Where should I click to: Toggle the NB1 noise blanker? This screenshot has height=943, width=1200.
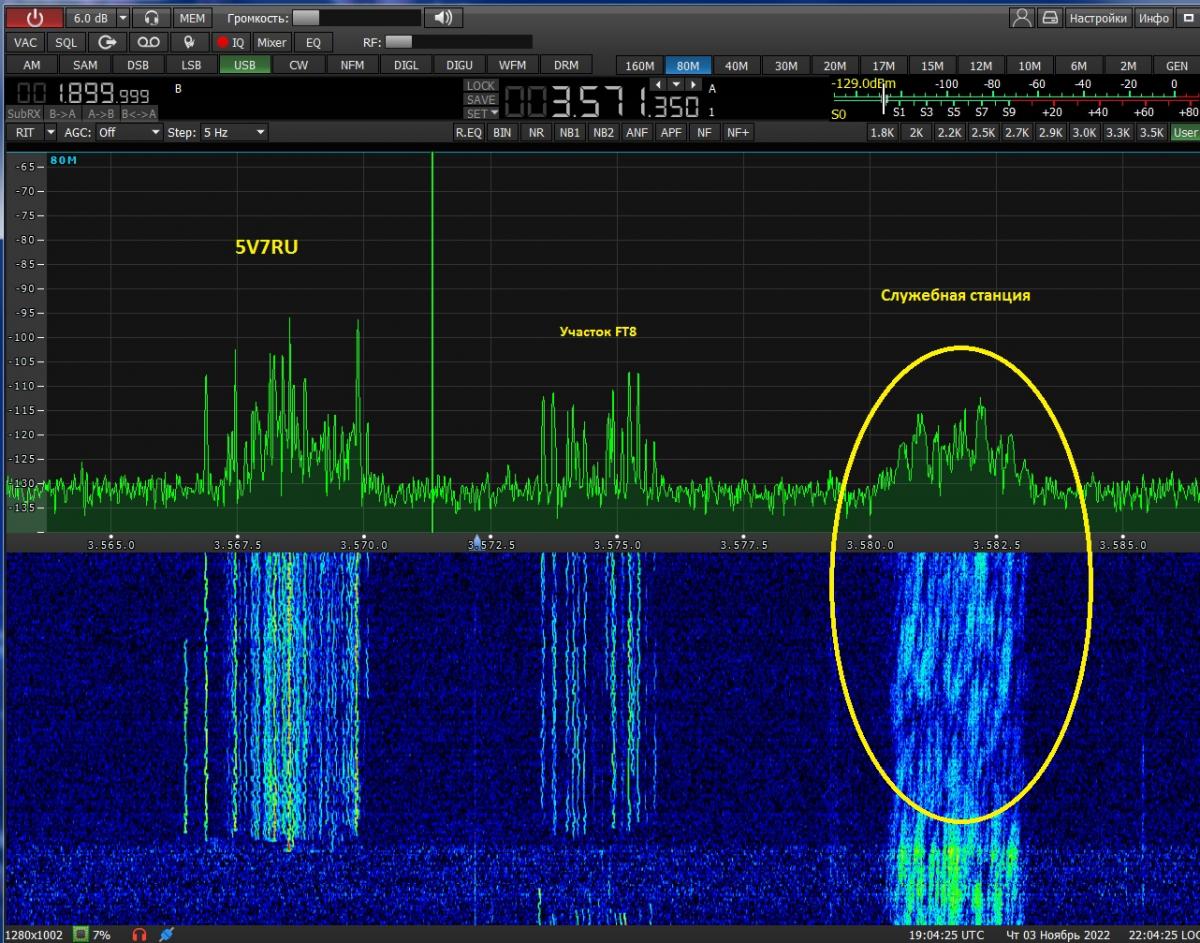[569, 132]
